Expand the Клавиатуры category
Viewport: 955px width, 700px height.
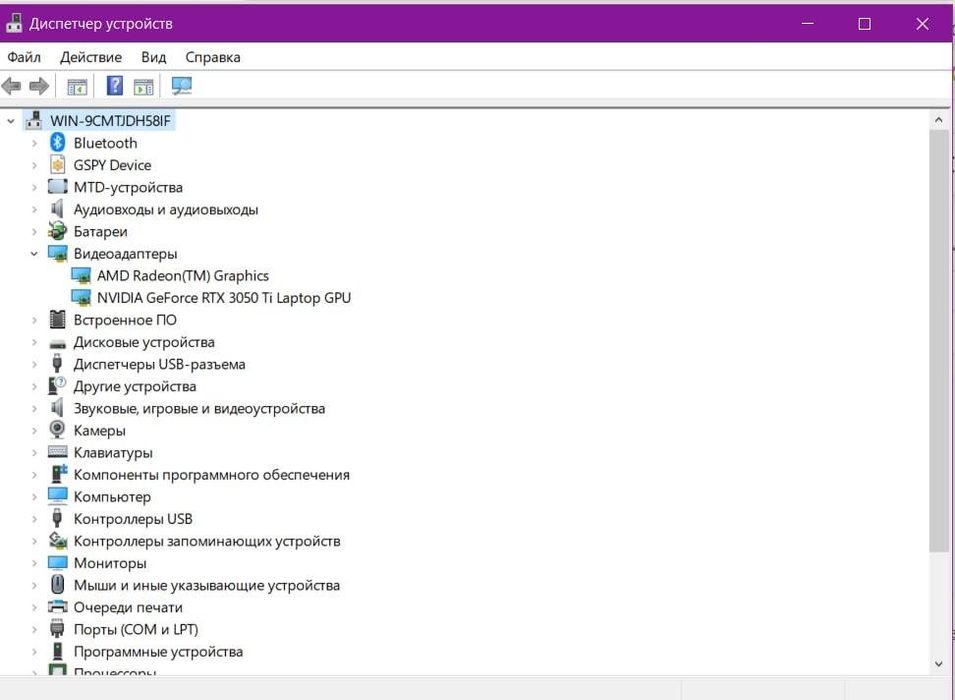point(34,453)
